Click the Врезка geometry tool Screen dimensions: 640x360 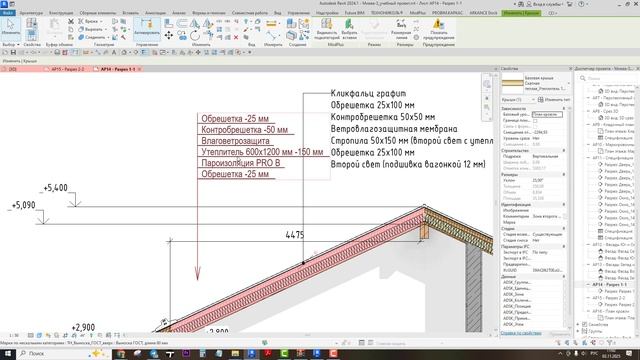click(x=91, y=21)
